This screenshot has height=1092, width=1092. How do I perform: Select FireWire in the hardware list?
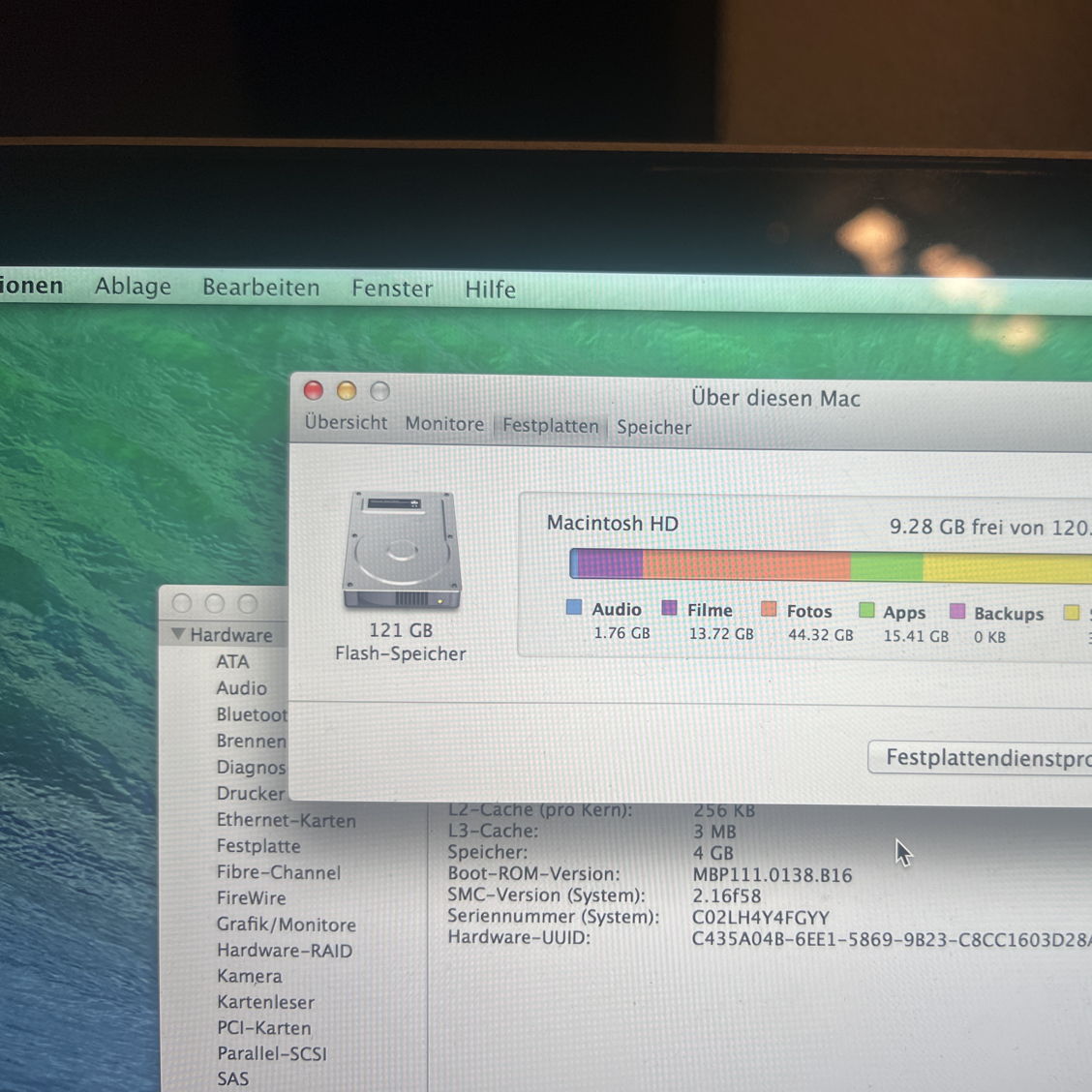click(251, 897)
